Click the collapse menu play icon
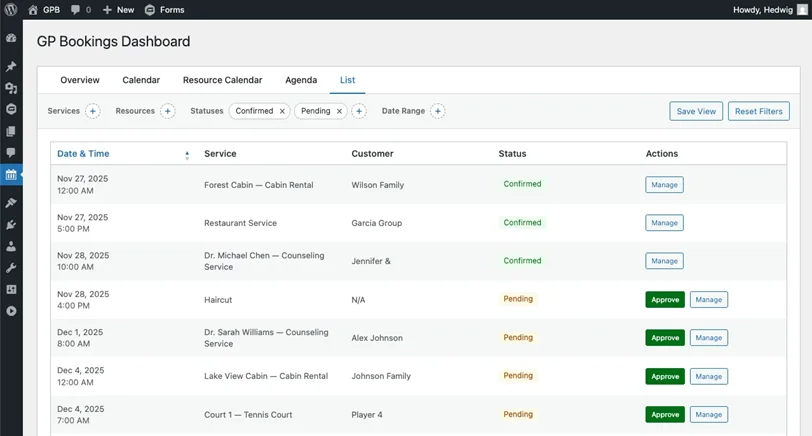The height and width of the screenshot is (436, 812). tap(11, 311)
